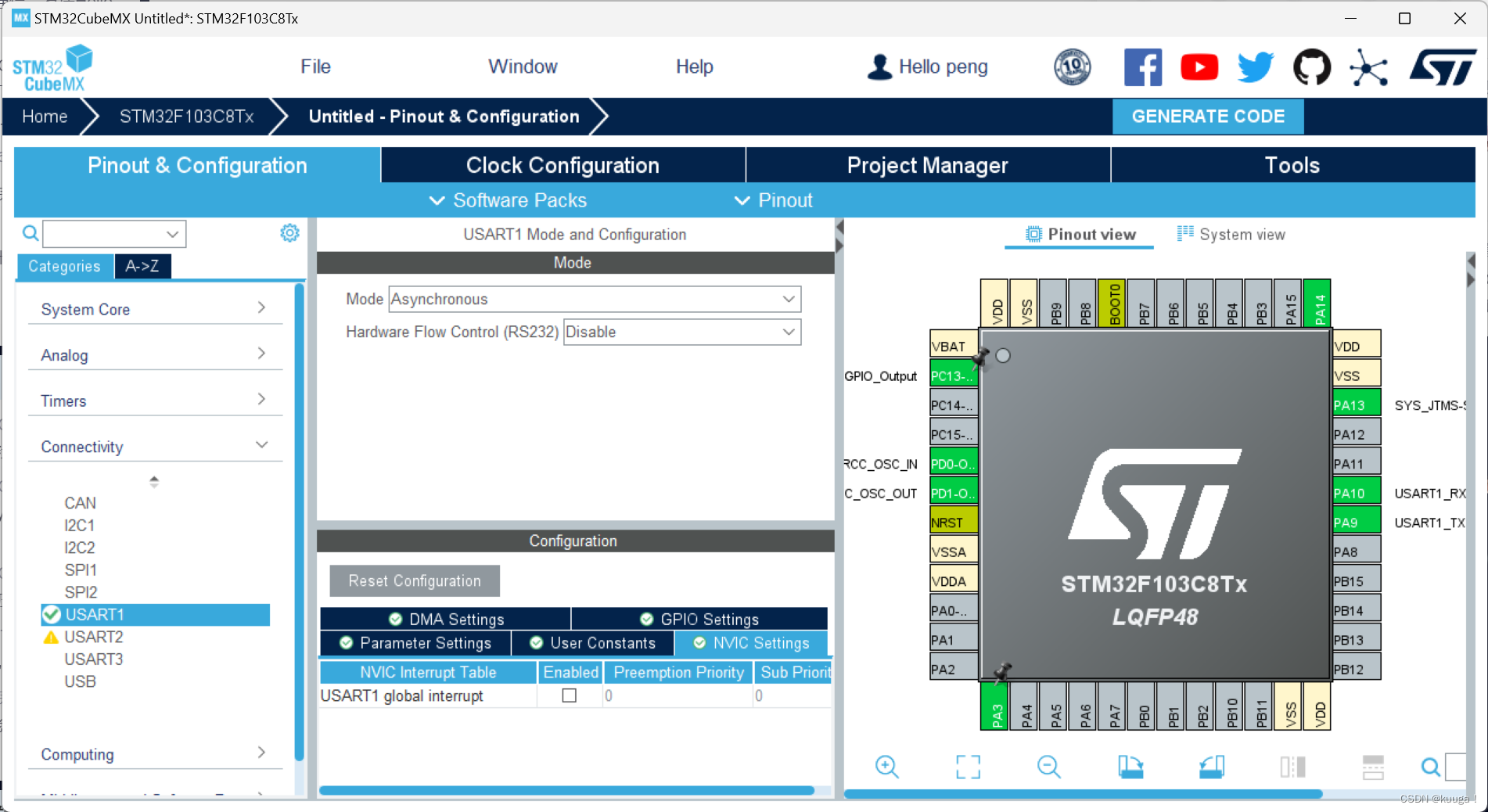This screenshot has height=812, width=1488.
Task: Select USB peripheral in list
Action: point(80,681)
